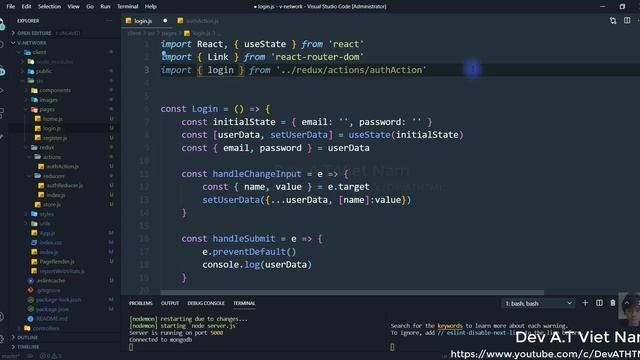This screenshot has width=640, height=360.
Task: Expand the components folder
Action: coord(55,90)
